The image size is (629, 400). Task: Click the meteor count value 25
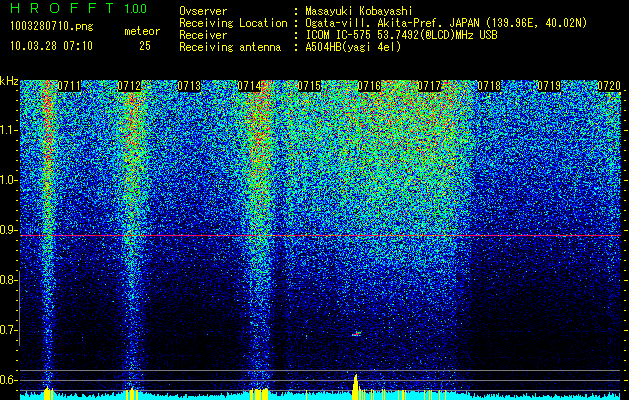click(145, 46)
